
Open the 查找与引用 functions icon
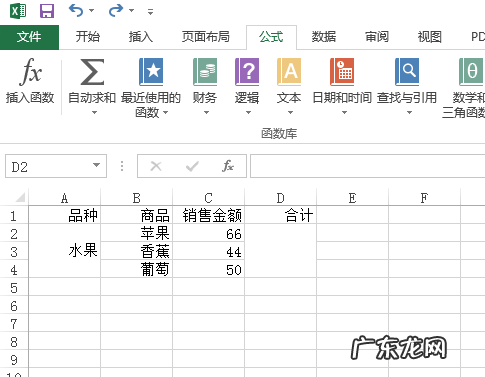pos(407,72)
